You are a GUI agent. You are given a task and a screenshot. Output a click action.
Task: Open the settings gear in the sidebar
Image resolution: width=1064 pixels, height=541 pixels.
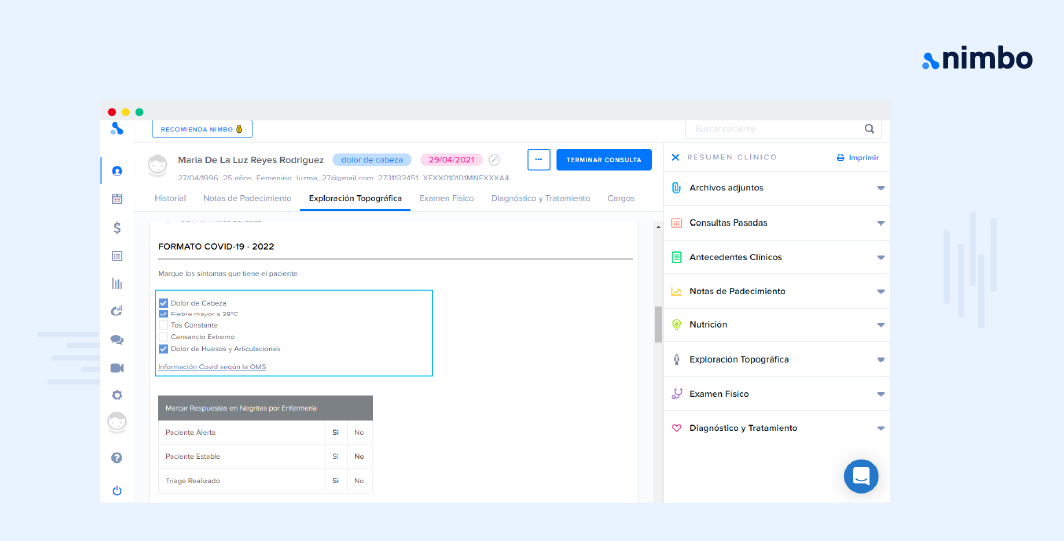click(x=117, y=395)
